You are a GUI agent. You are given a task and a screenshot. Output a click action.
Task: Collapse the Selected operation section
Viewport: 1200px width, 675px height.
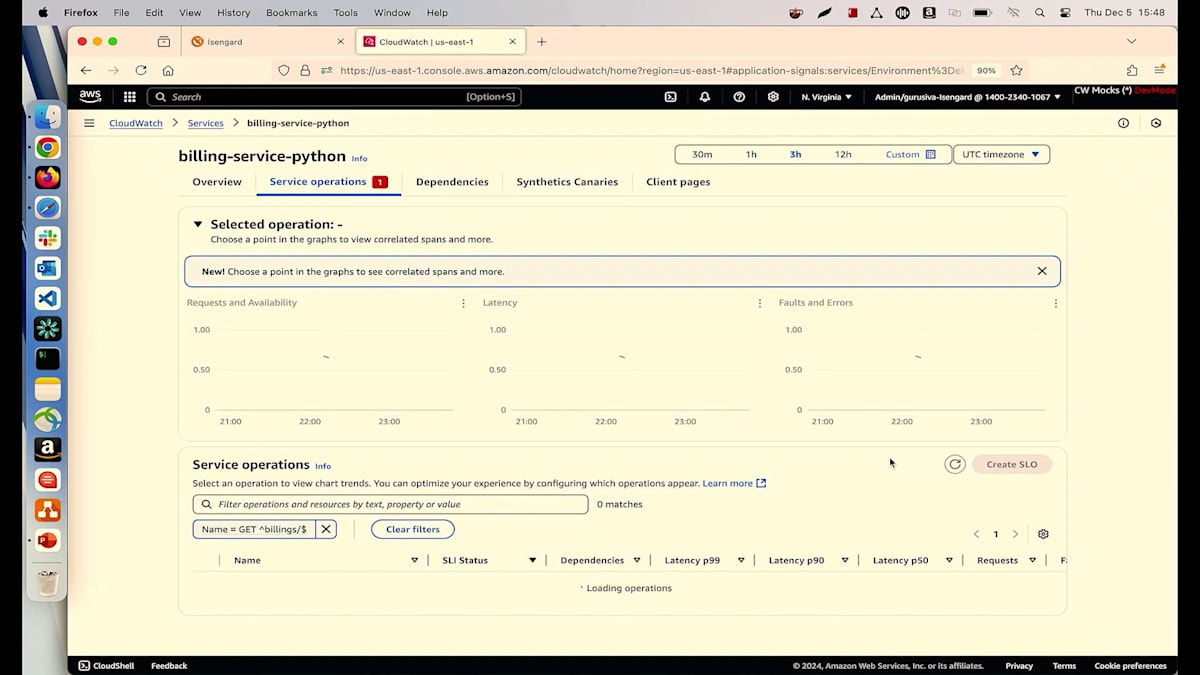point(198,224)
